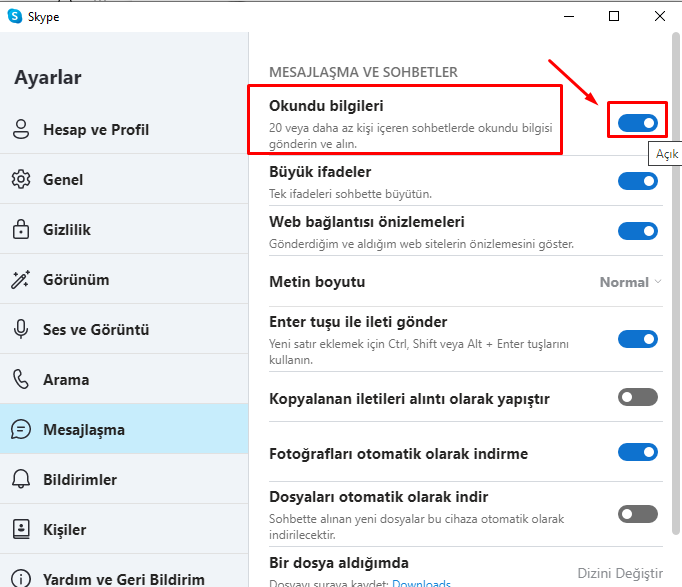682x587 pixels.
Task: Turn off Okundu bilgileri toggle
Action: (638, 123)
